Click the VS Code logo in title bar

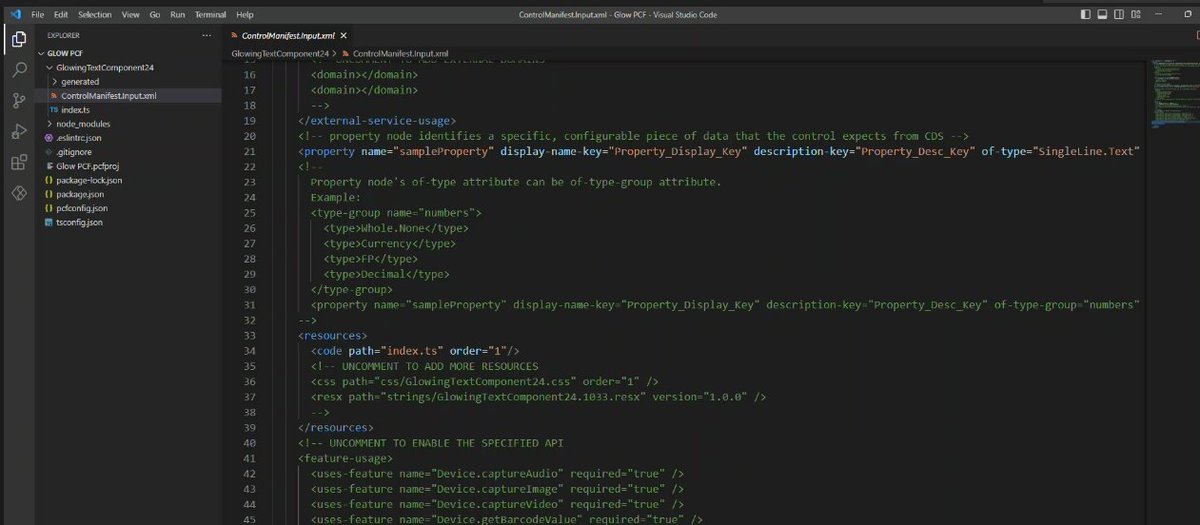tap(15, 15)
